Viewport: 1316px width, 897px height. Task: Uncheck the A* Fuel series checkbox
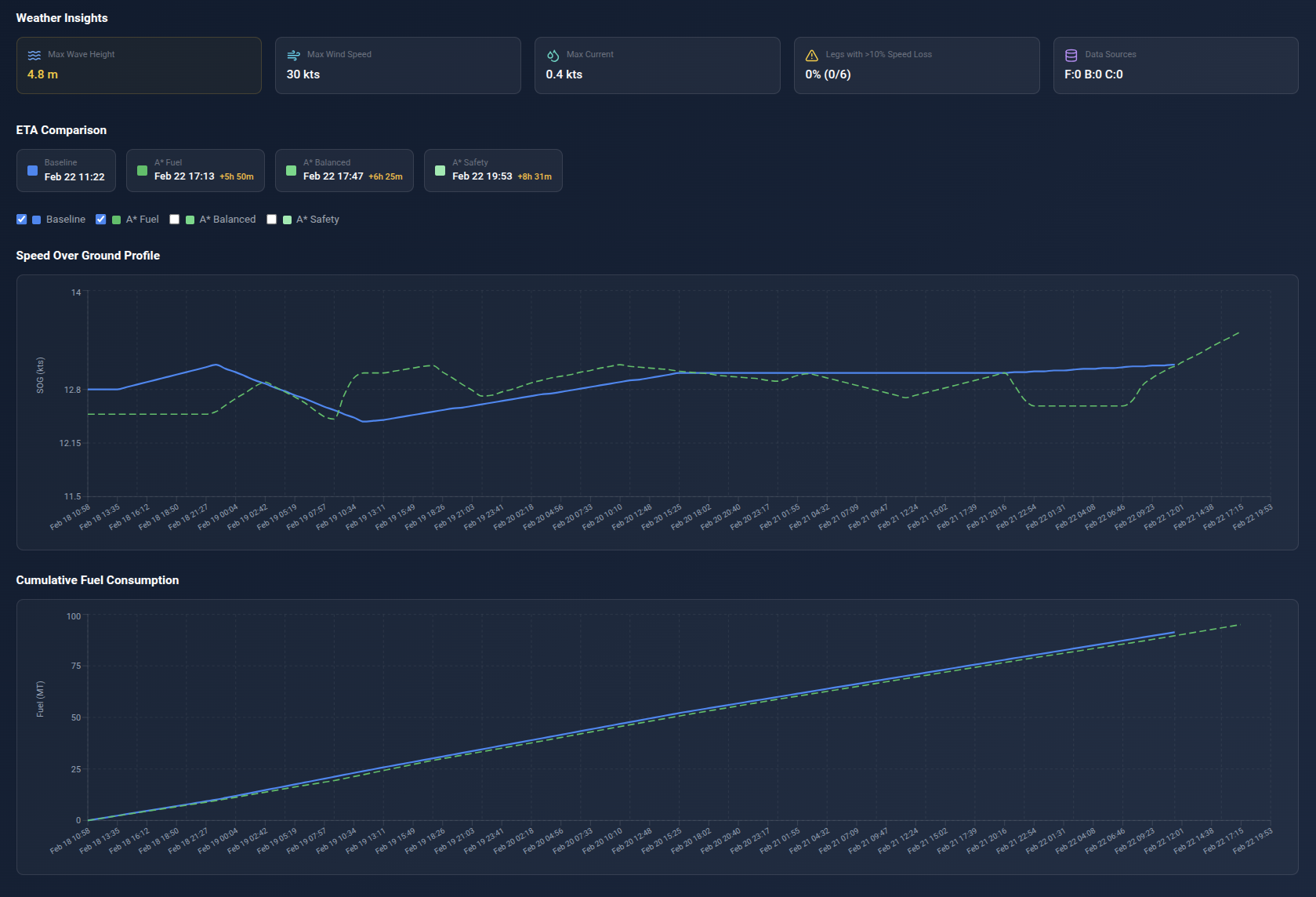tap(101, 220)
